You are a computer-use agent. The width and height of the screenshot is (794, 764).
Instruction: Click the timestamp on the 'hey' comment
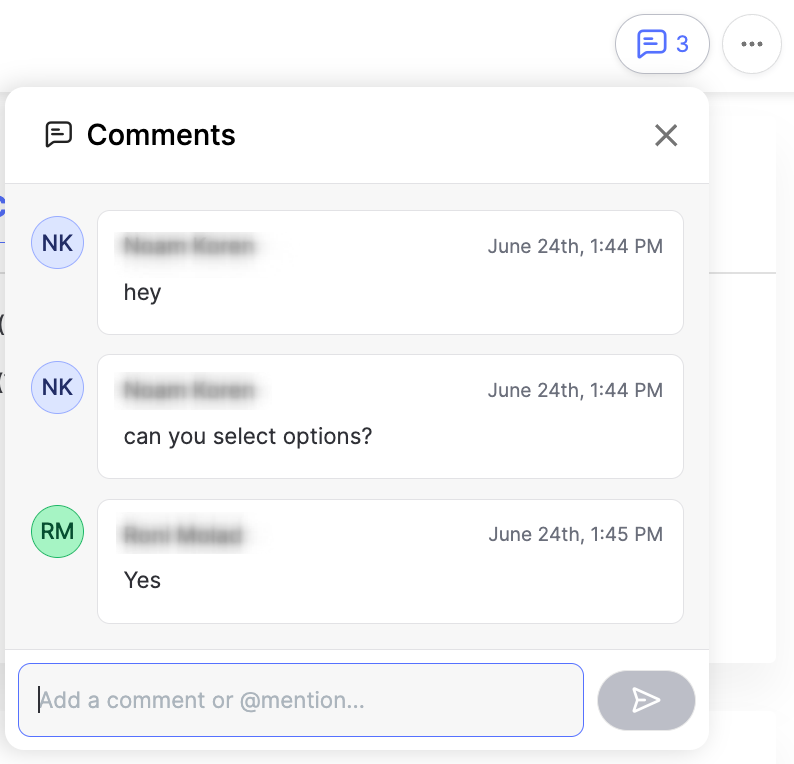pyautogui.click(x=575, y=246)
